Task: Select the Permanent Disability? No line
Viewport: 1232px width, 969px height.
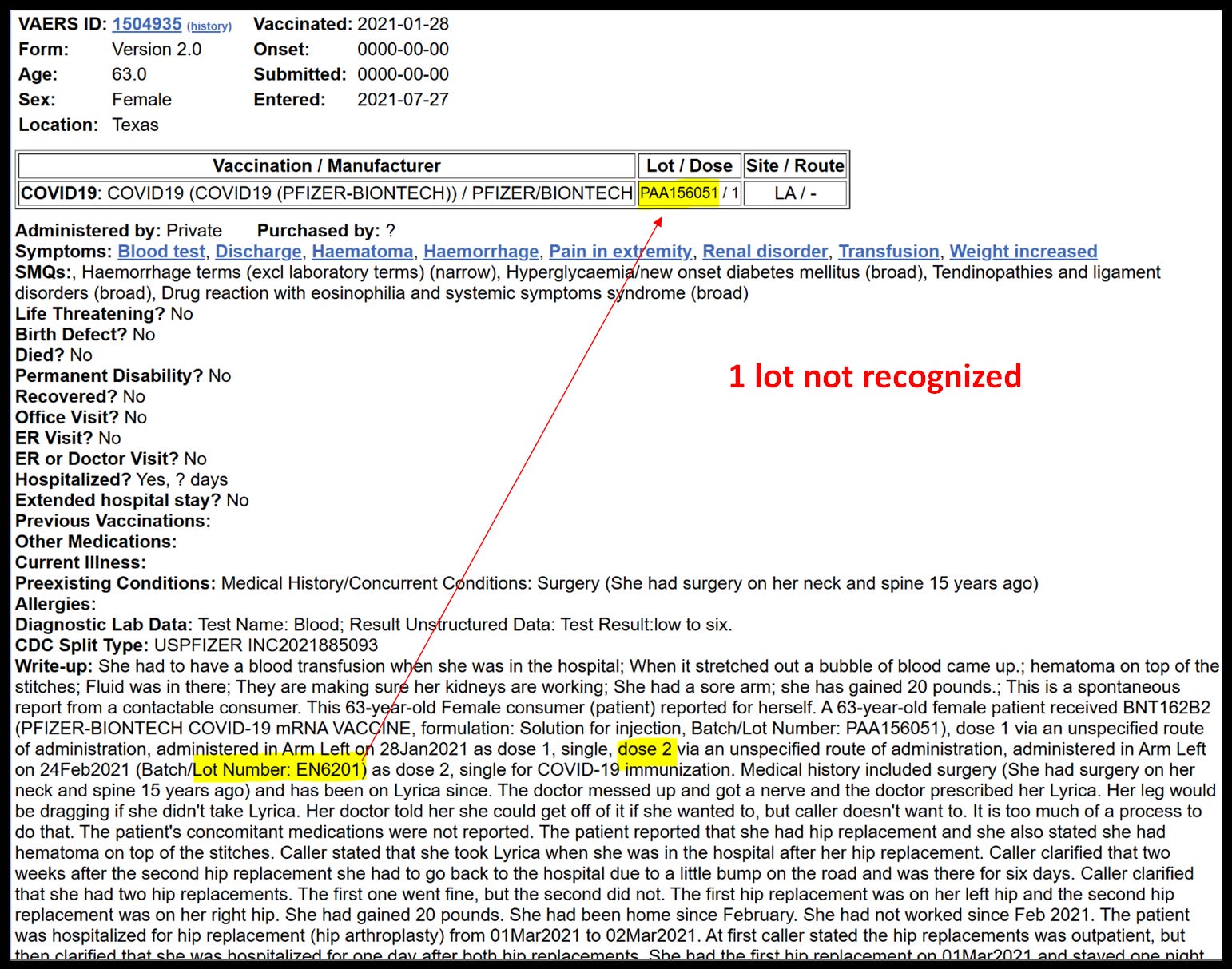Action: (123, 376)
